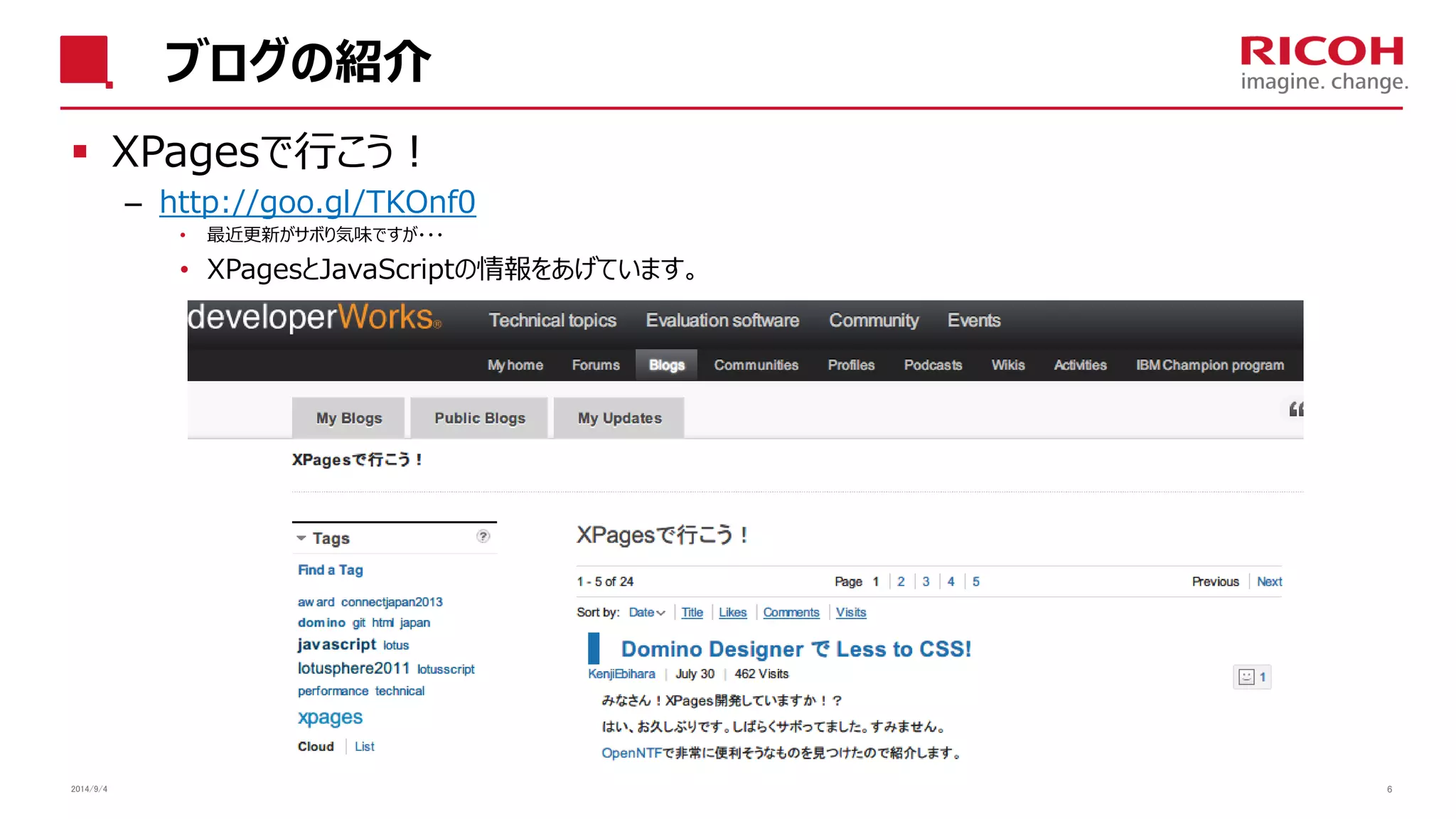Image resolution: width=1456 pixels, height=819 pixels.
Task: Click the Next page link
Action: [1269, 582]
